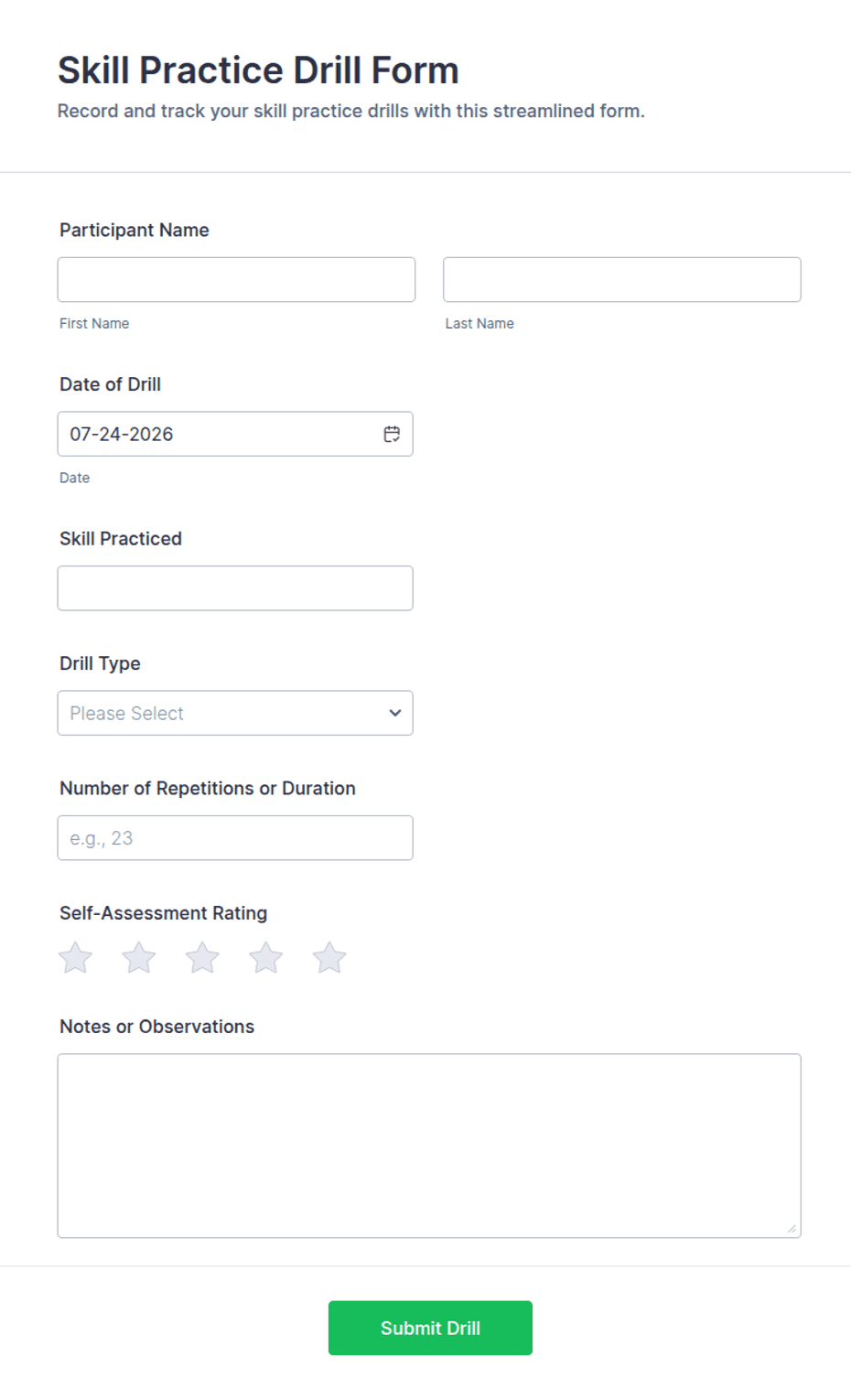Expand the Drill Type chevron arrow
The height and width of the screenshot is (1400, 851).
tap(395, 713)
